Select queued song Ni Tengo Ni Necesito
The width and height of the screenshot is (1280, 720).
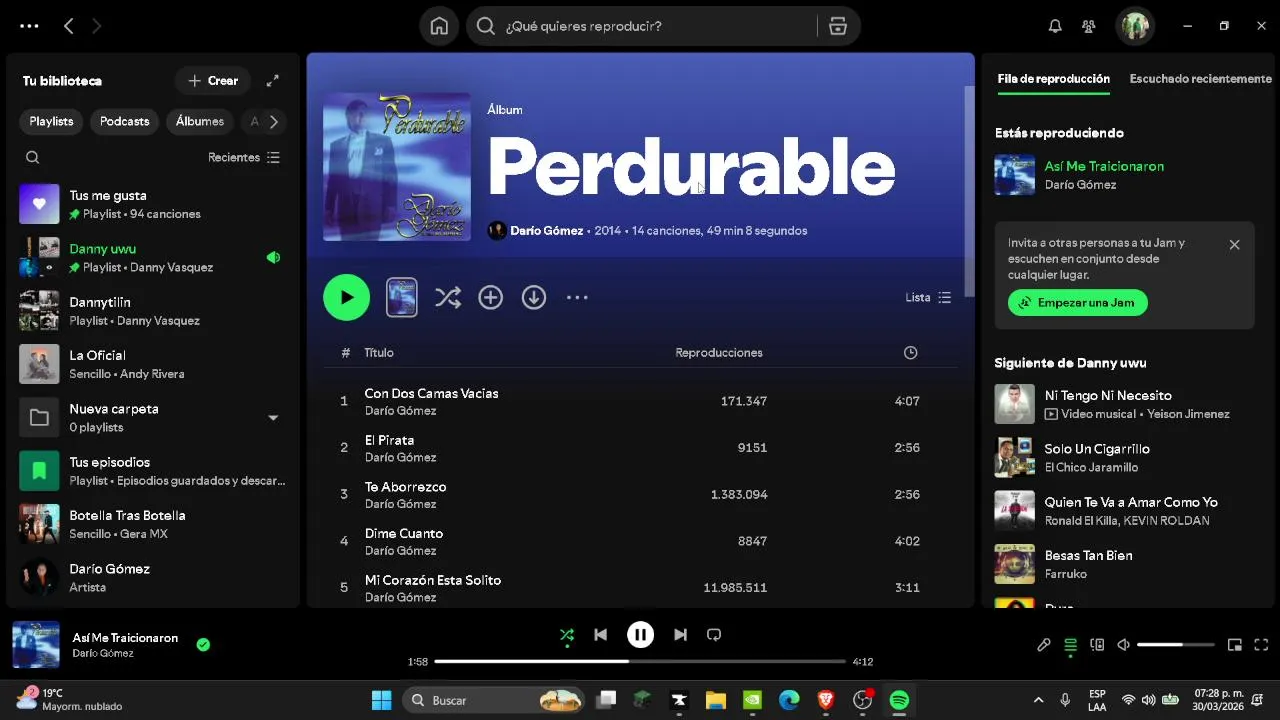point(1124,404)
